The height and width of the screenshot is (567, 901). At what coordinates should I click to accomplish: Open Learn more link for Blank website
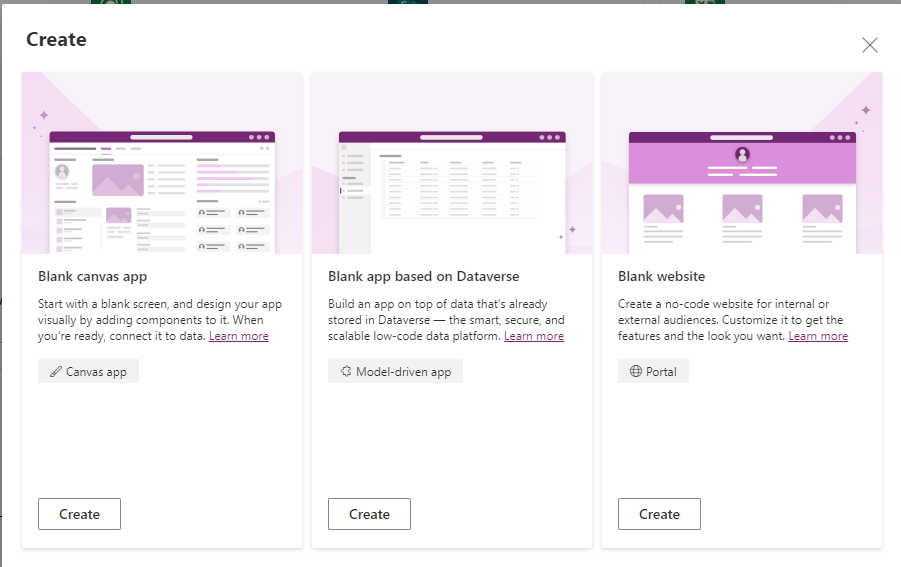coord(817,336)
